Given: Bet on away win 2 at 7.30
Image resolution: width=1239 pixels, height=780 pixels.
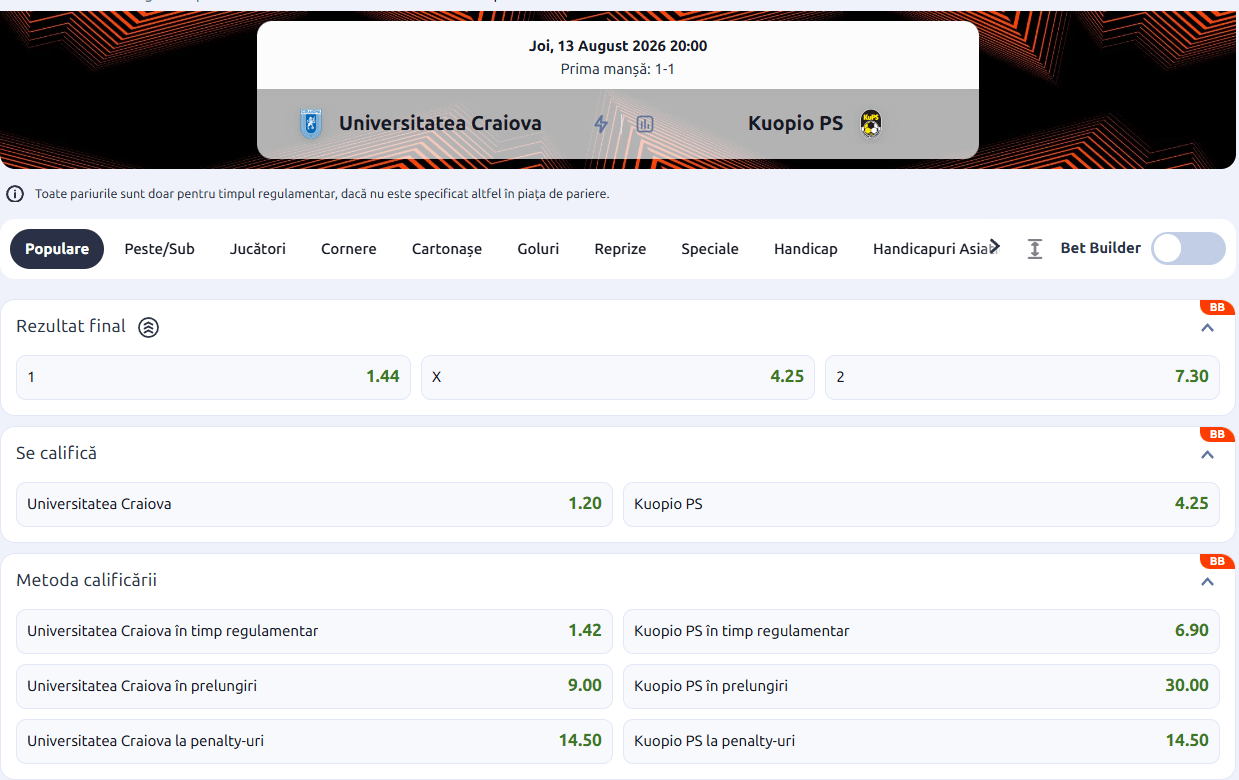Looking at the screenshot, I should point(1022,377).
